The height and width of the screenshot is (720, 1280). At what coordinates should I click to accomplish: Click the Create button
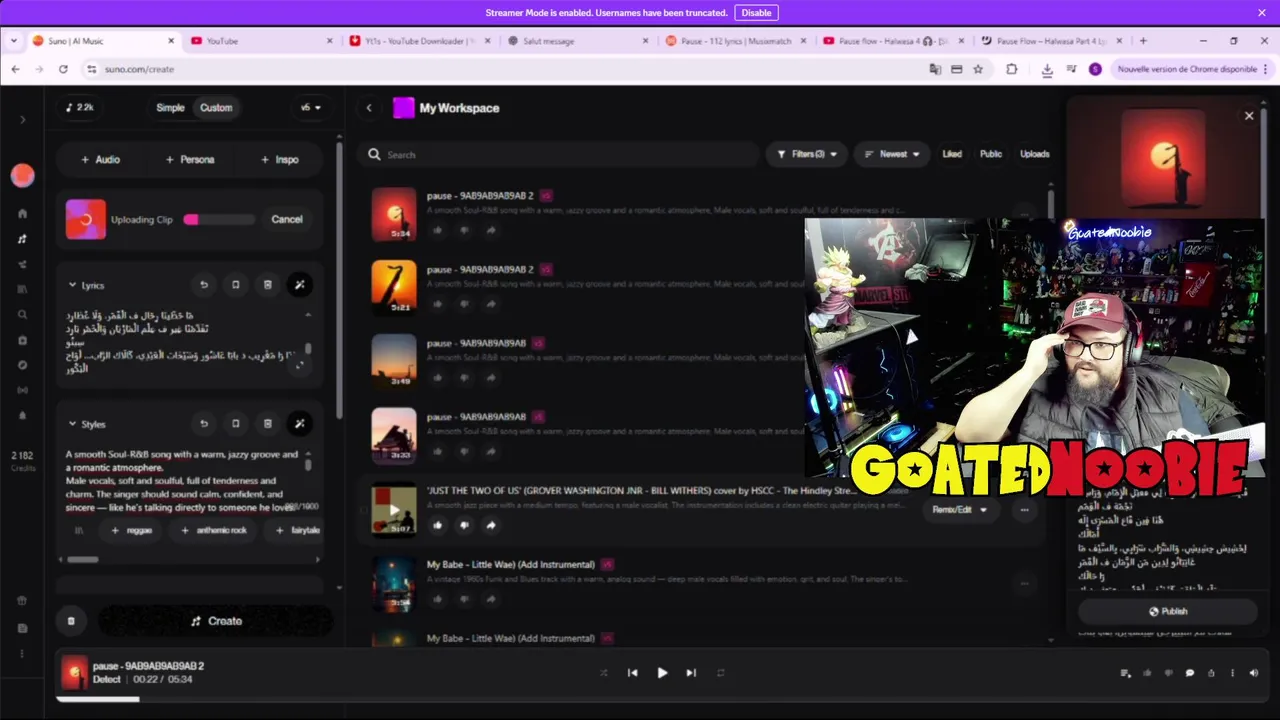click(216, 621)
